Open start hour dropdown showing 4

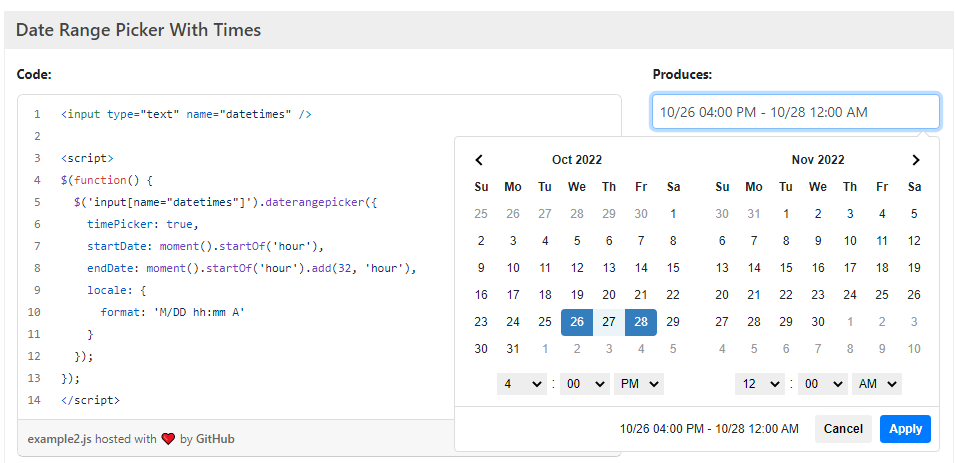pos(522,384)
